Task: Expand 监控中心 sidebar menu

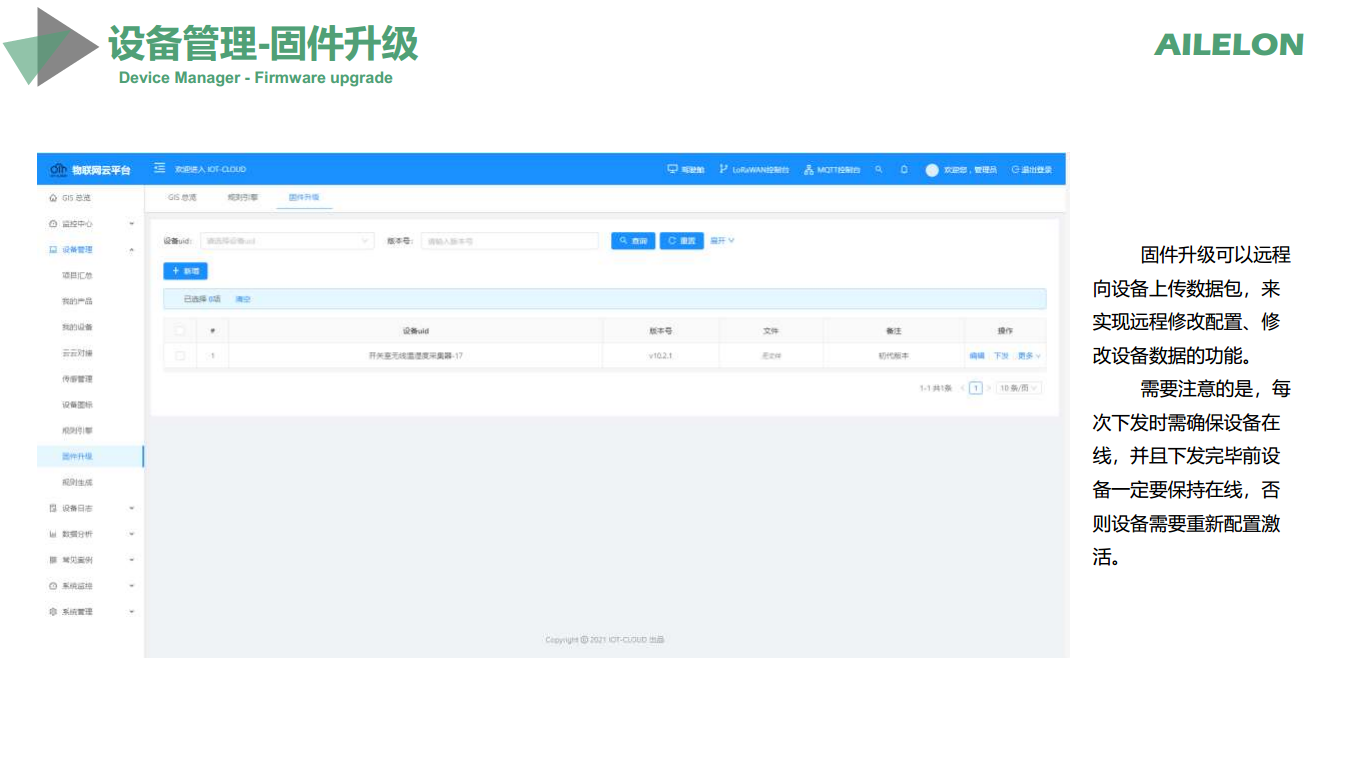Action: coord(91,224)
